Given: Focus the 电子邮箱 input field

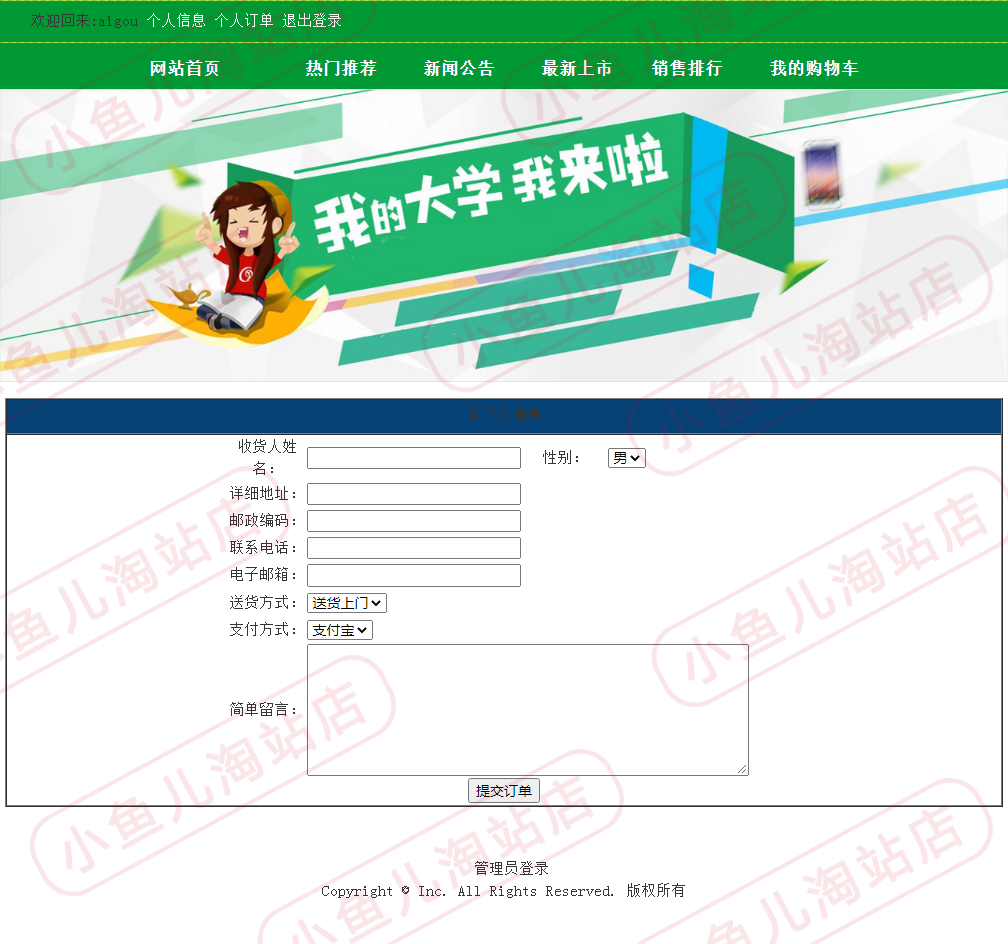Looking at the screenshot, I should click(414, 576).
